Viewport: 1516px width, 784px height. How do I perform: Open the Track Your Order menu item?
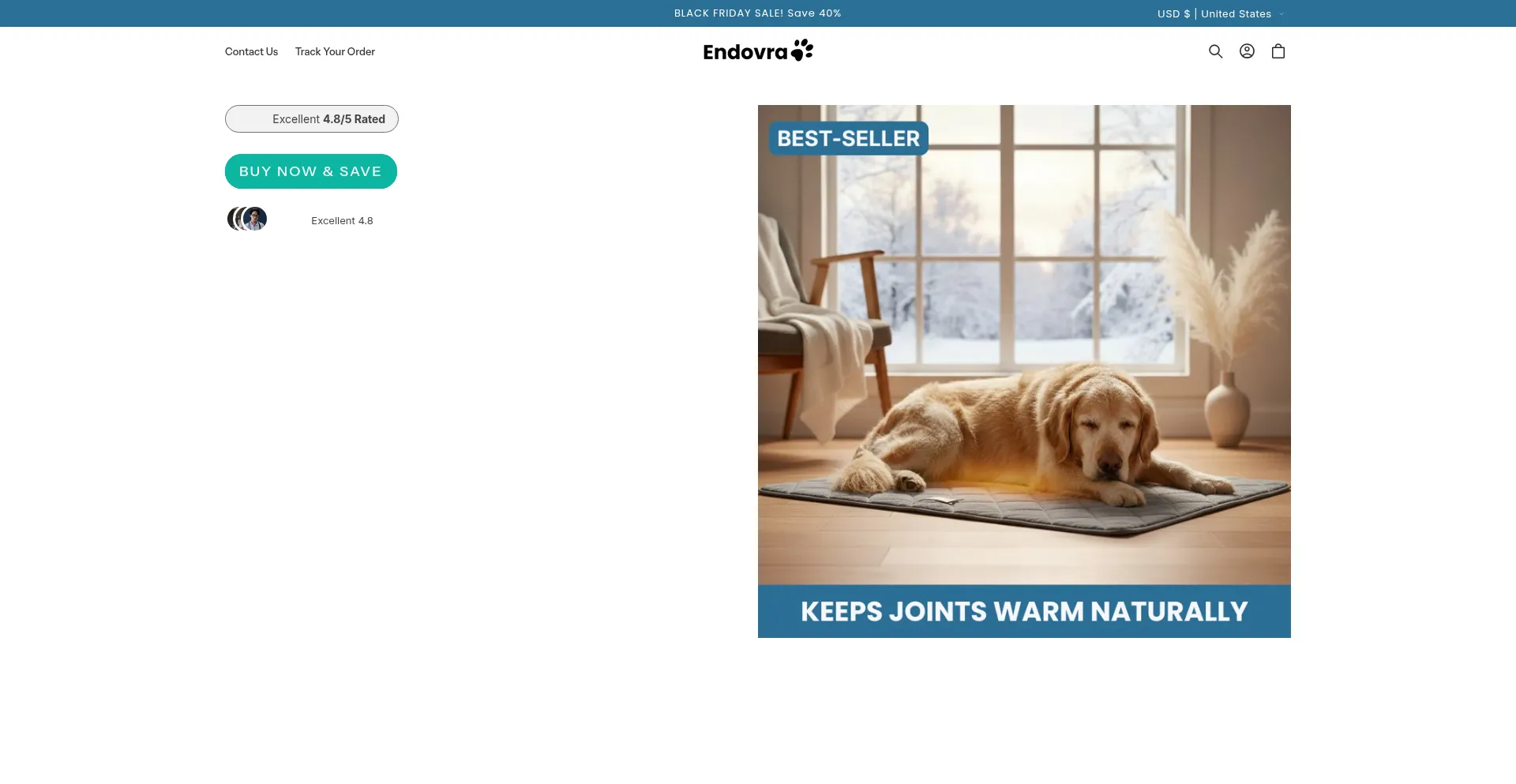tap(335, 51)
